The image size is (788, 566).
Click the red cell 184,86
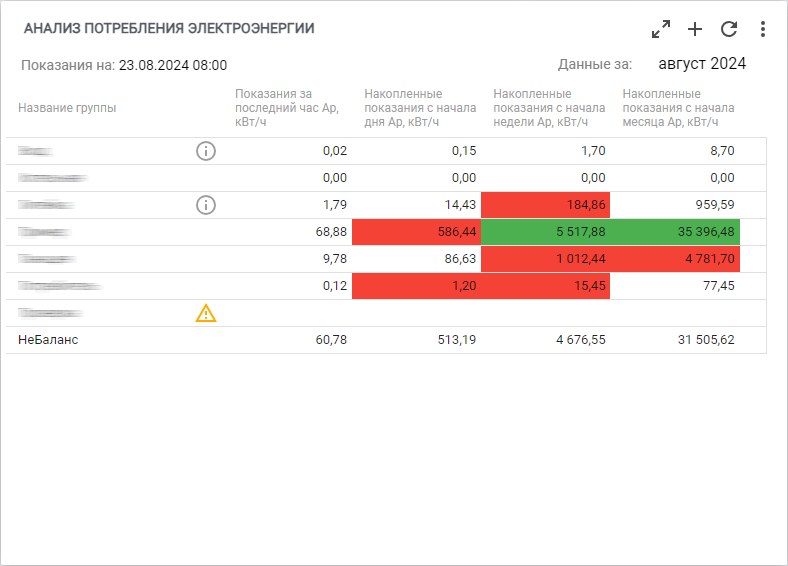pyautogui.click(x=545, y=205)
